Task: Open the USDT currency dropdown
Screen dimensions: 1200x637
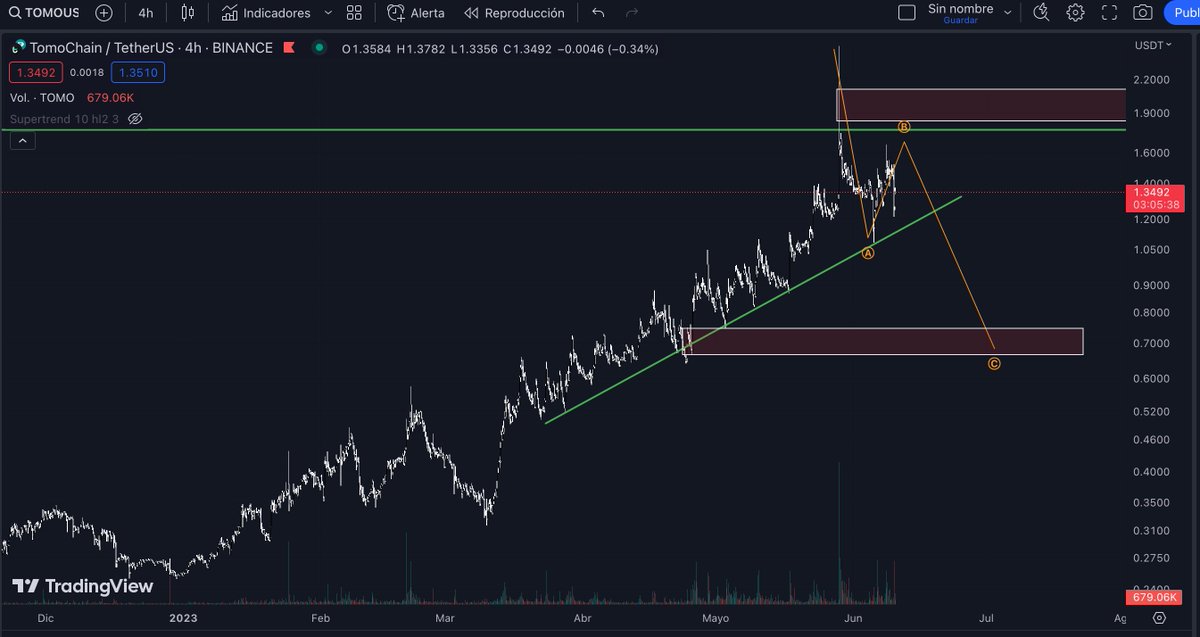Action: click(x=1153, y=45)
